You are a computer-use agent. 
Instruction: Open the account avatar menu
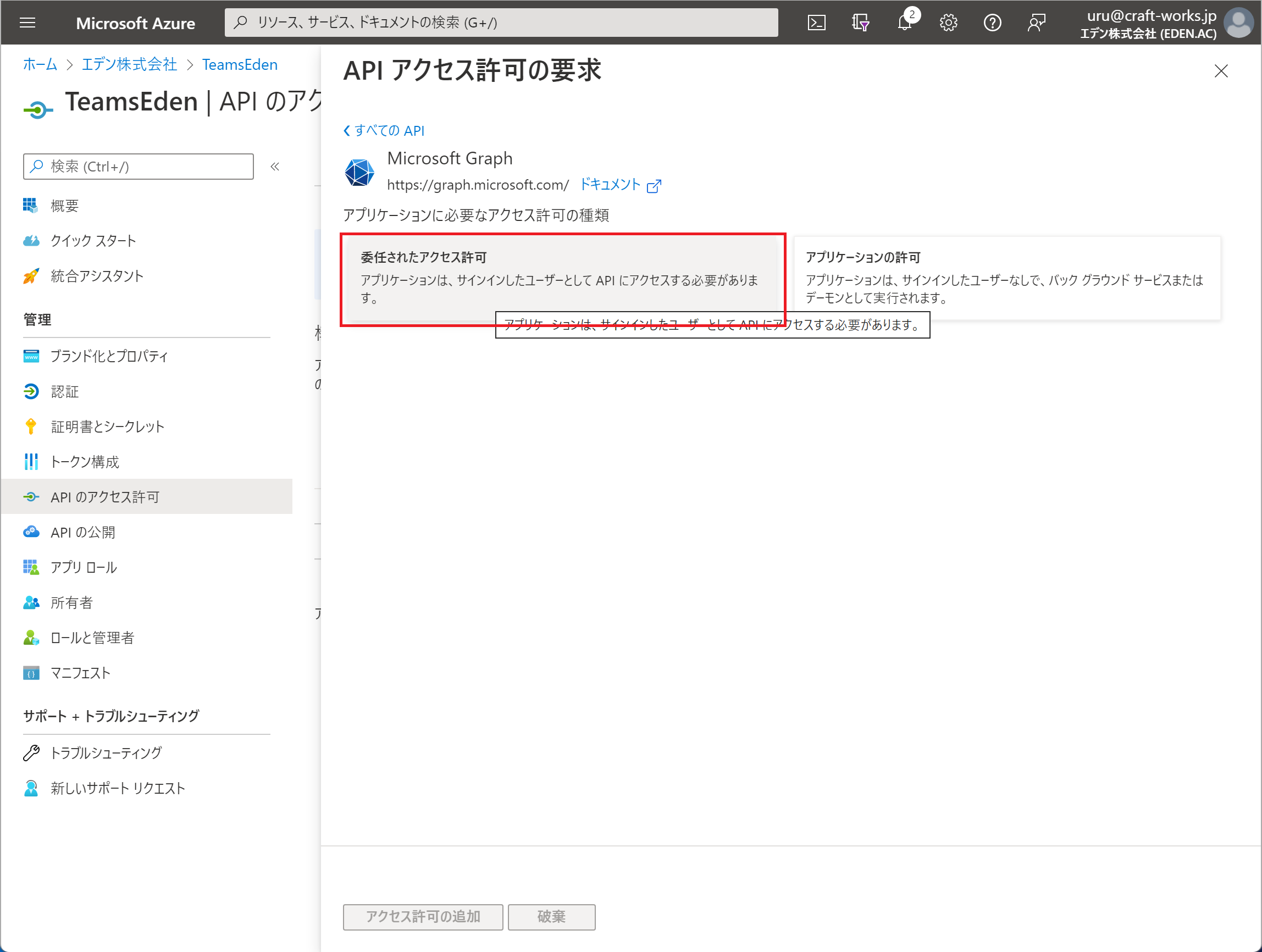[1238, 23]
